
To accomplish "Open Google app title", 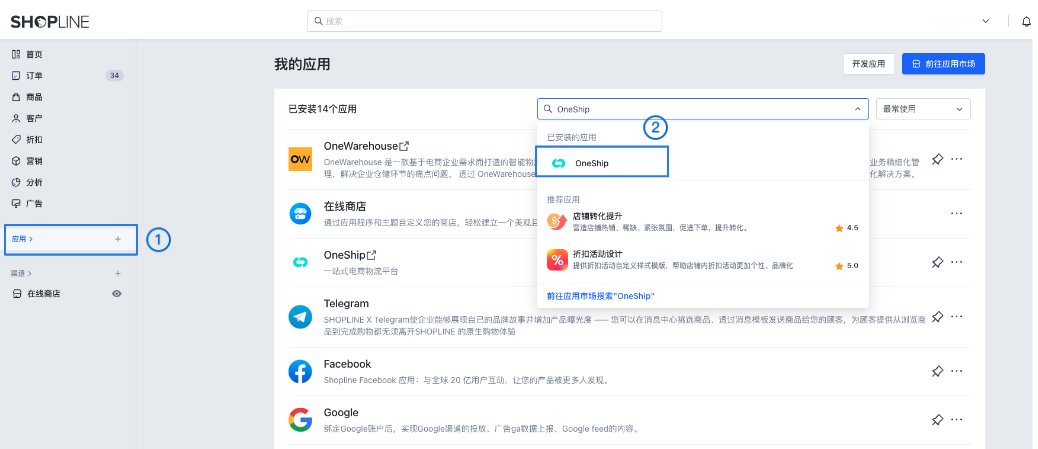I will pos(341,413).
